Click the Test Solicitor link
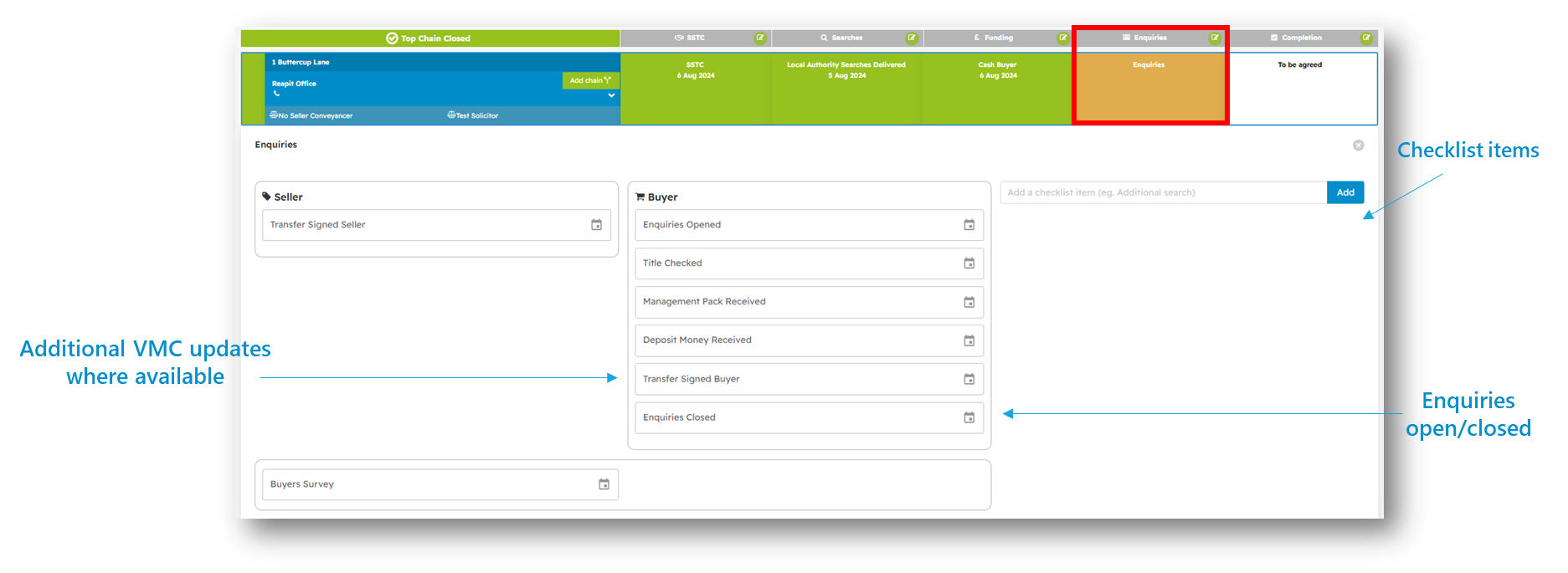Screen dimensions: 1568x573 click(476, 115)
